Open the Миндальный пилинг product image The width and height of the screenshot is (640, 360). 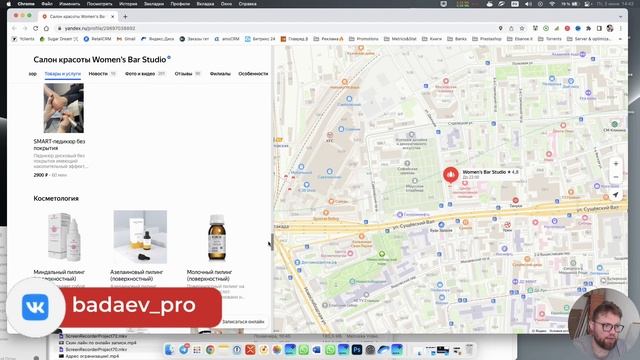click(64, 237)
